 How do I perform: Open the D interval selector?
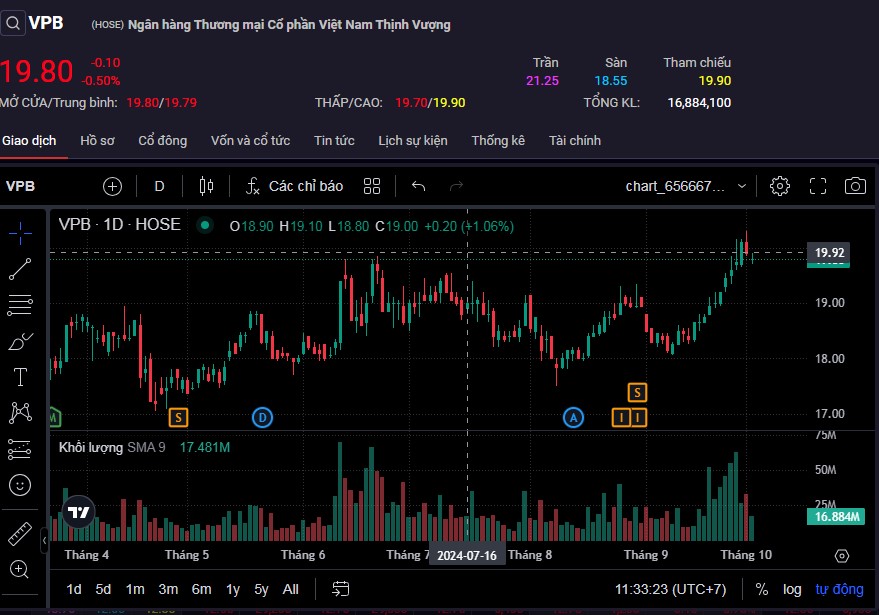pos(159,186)
